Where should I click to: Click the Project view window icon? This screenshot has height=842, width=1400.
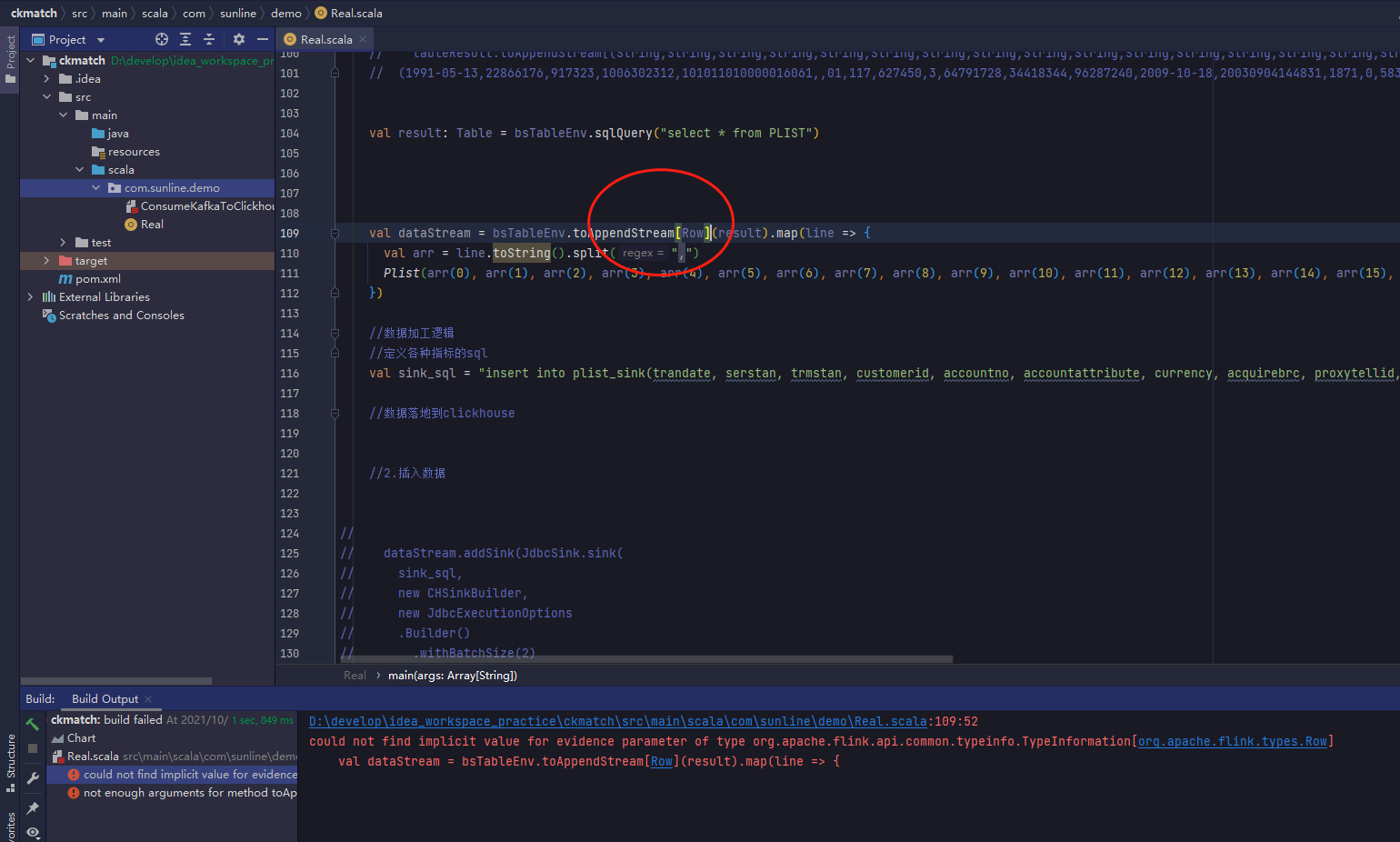(x=38, y=39)
